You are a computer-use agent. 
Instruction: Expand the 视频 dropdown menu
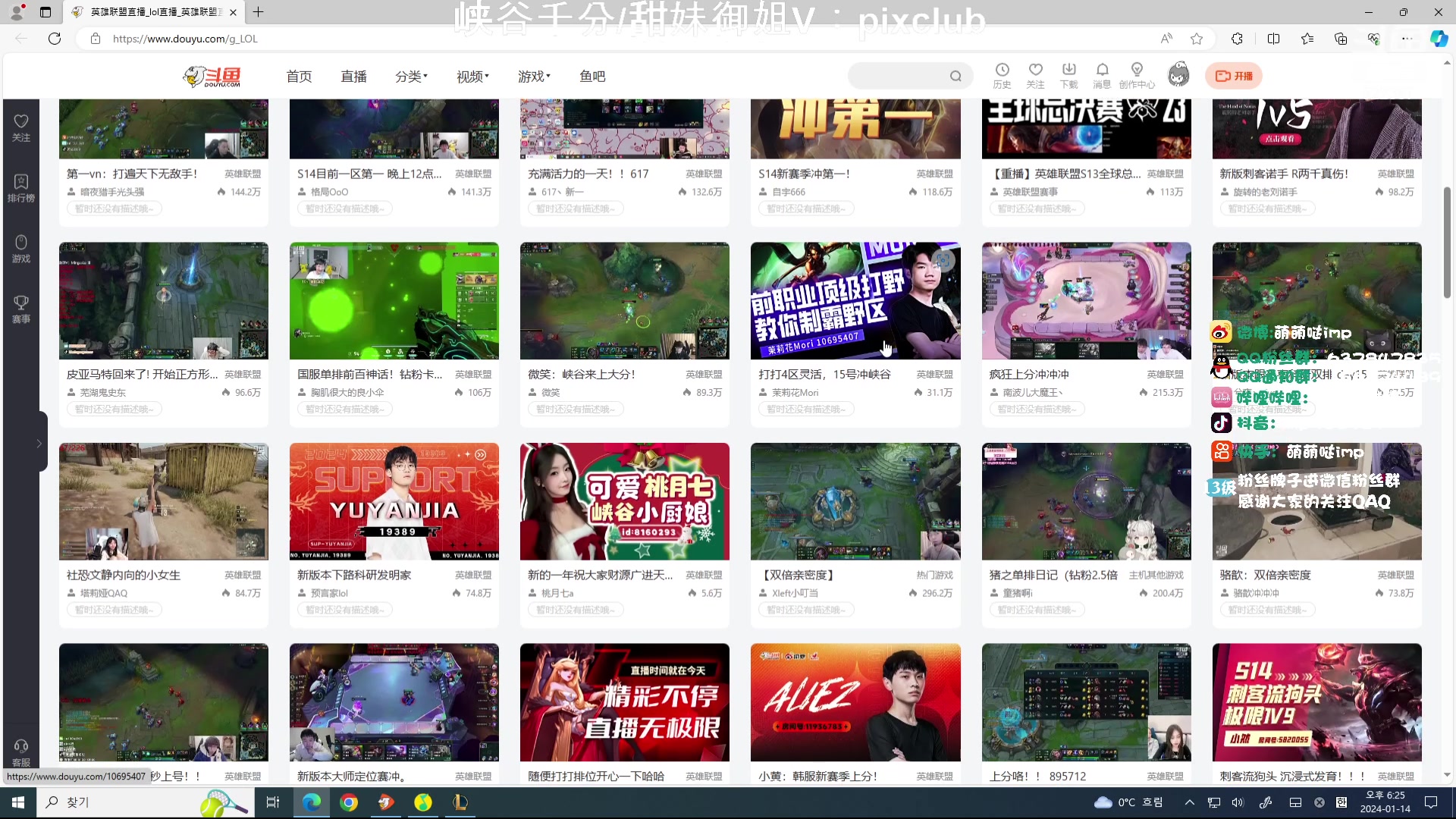(472, 76)
